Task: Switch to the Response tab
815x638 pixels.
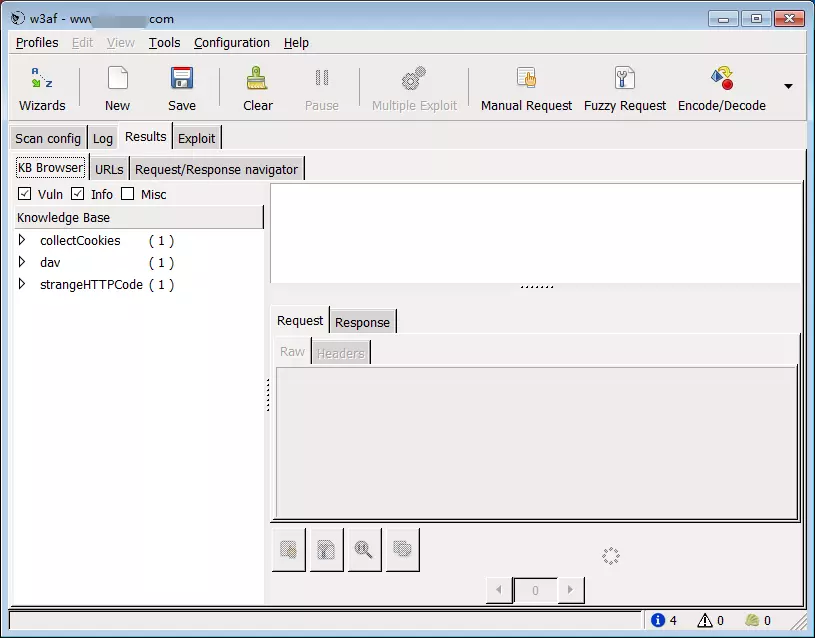Action: [362, 322]
